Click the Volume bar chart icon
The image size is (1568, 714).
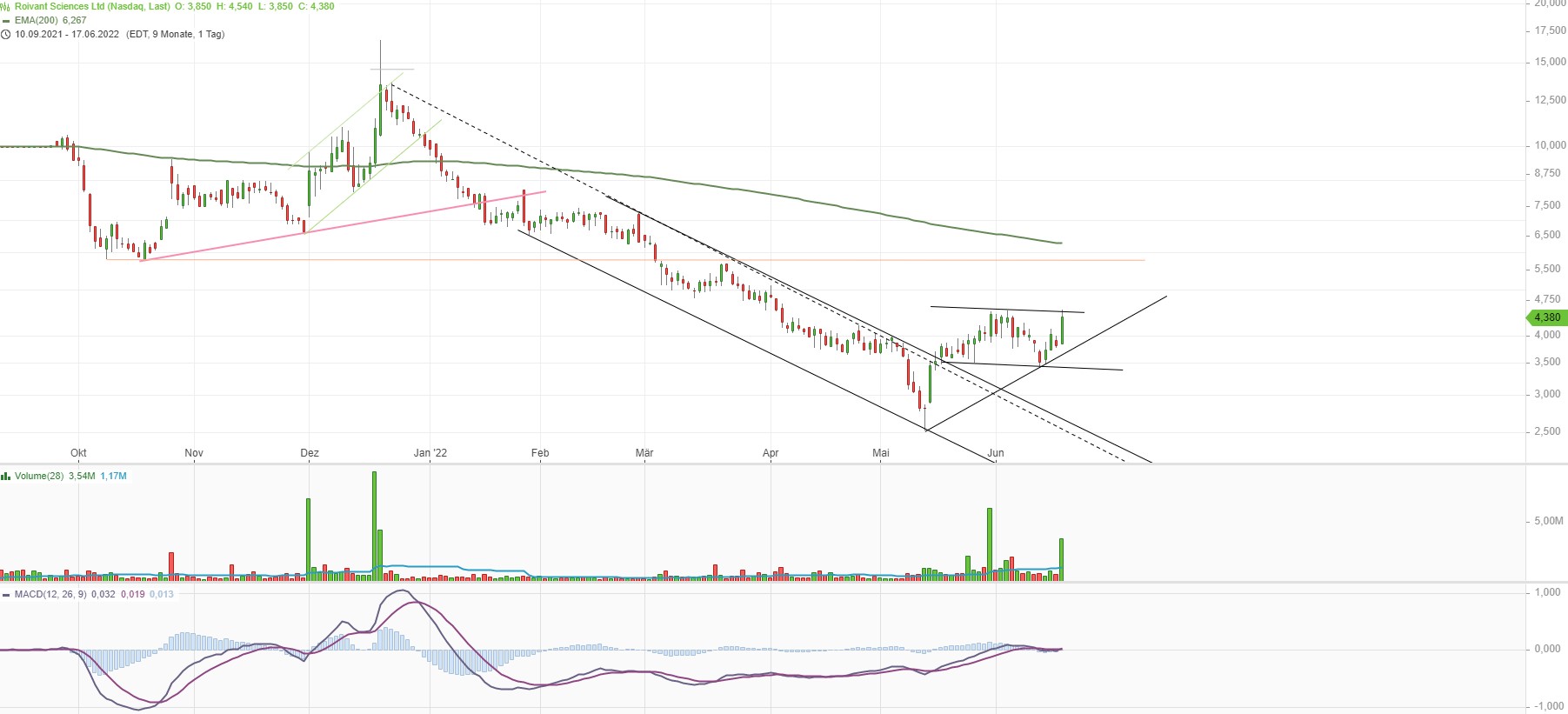pos(6,477)
